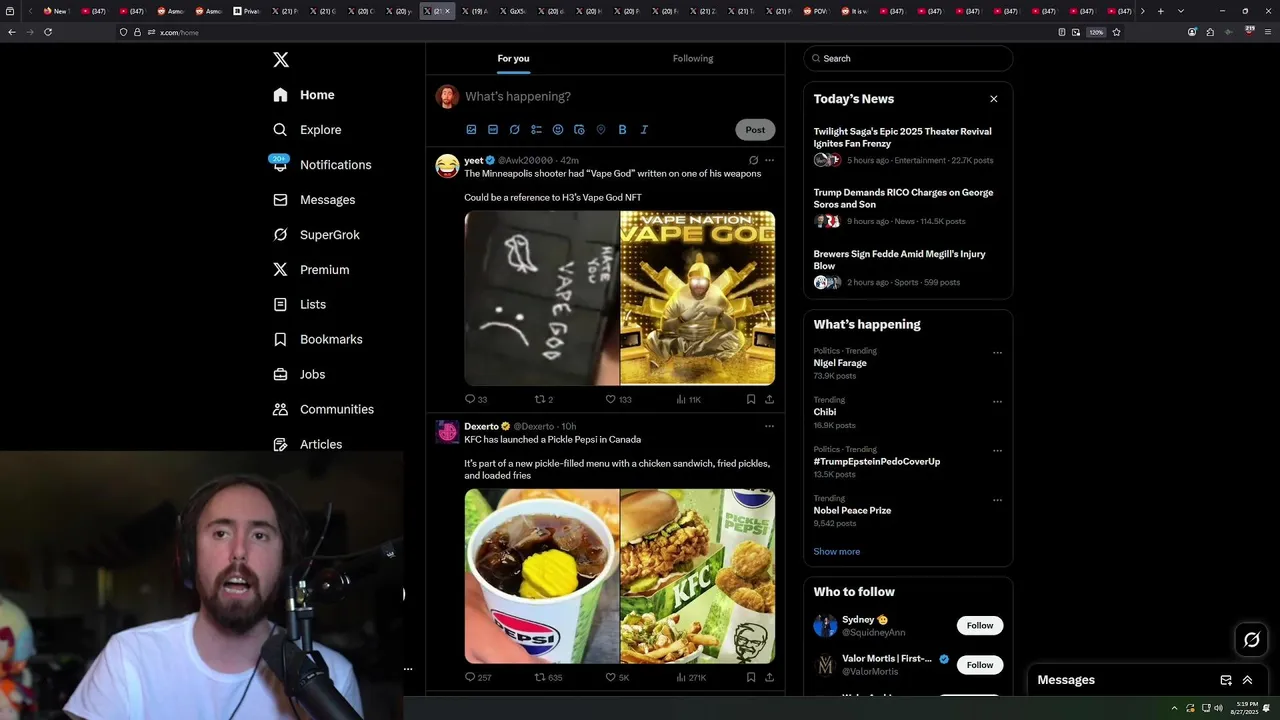The width and height of the screenshot is (1280, 720).
Task: Open the X logo home link
Action: [281, 60]
